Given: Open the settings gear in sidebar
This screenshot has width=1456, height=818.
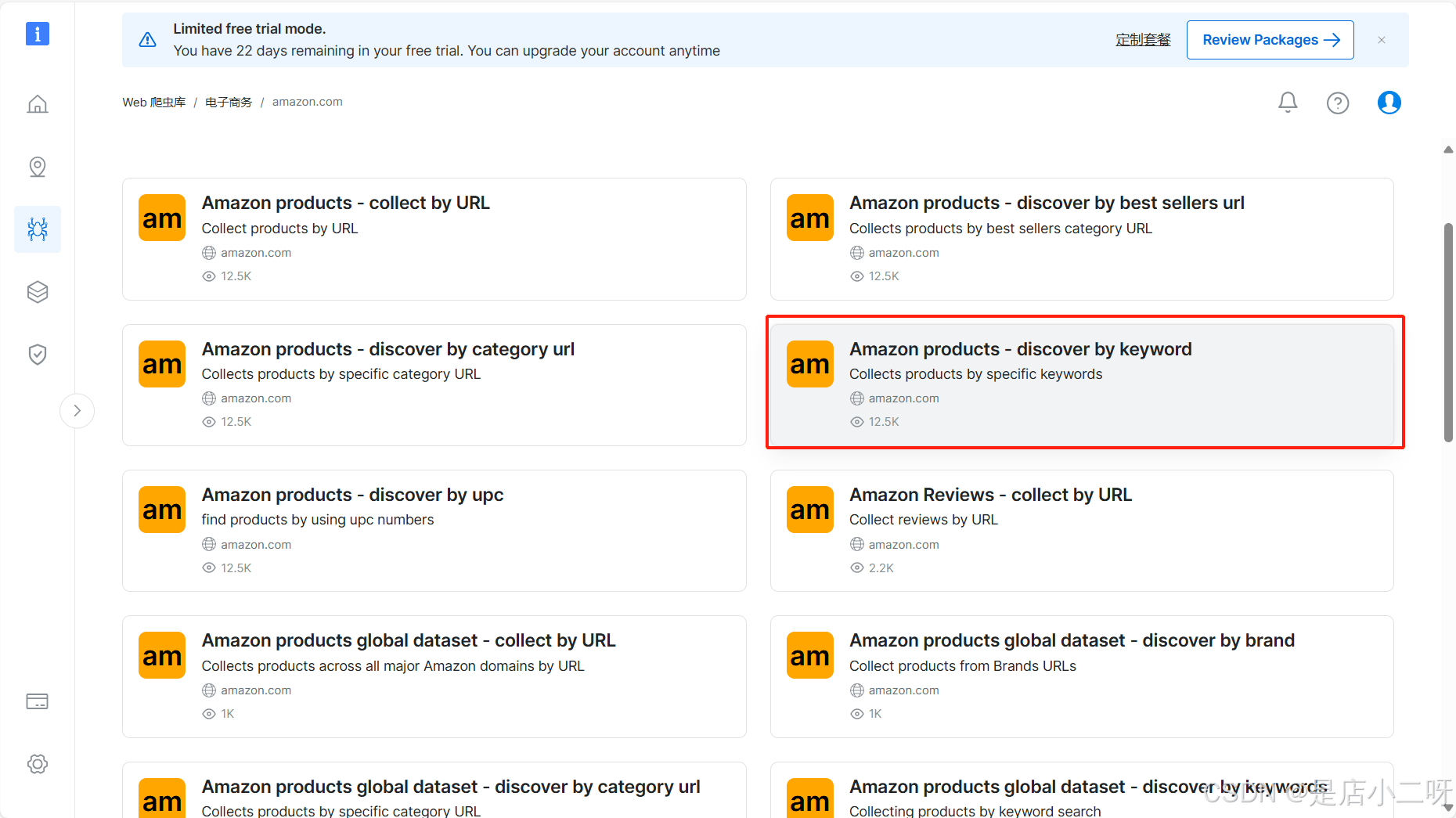Looking at the screenshot, I should click(38, 764).
